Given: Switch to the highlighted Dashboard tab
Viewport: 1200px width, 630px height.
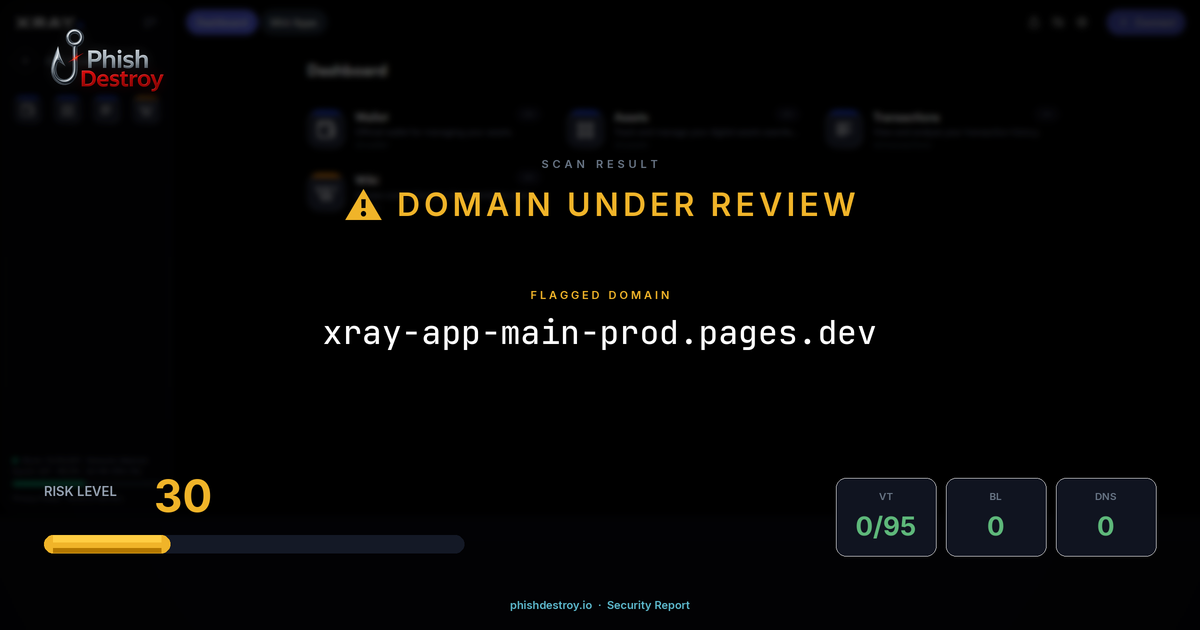Looking at the screenshot, I should pyautogui.click(x=222, y=22).
